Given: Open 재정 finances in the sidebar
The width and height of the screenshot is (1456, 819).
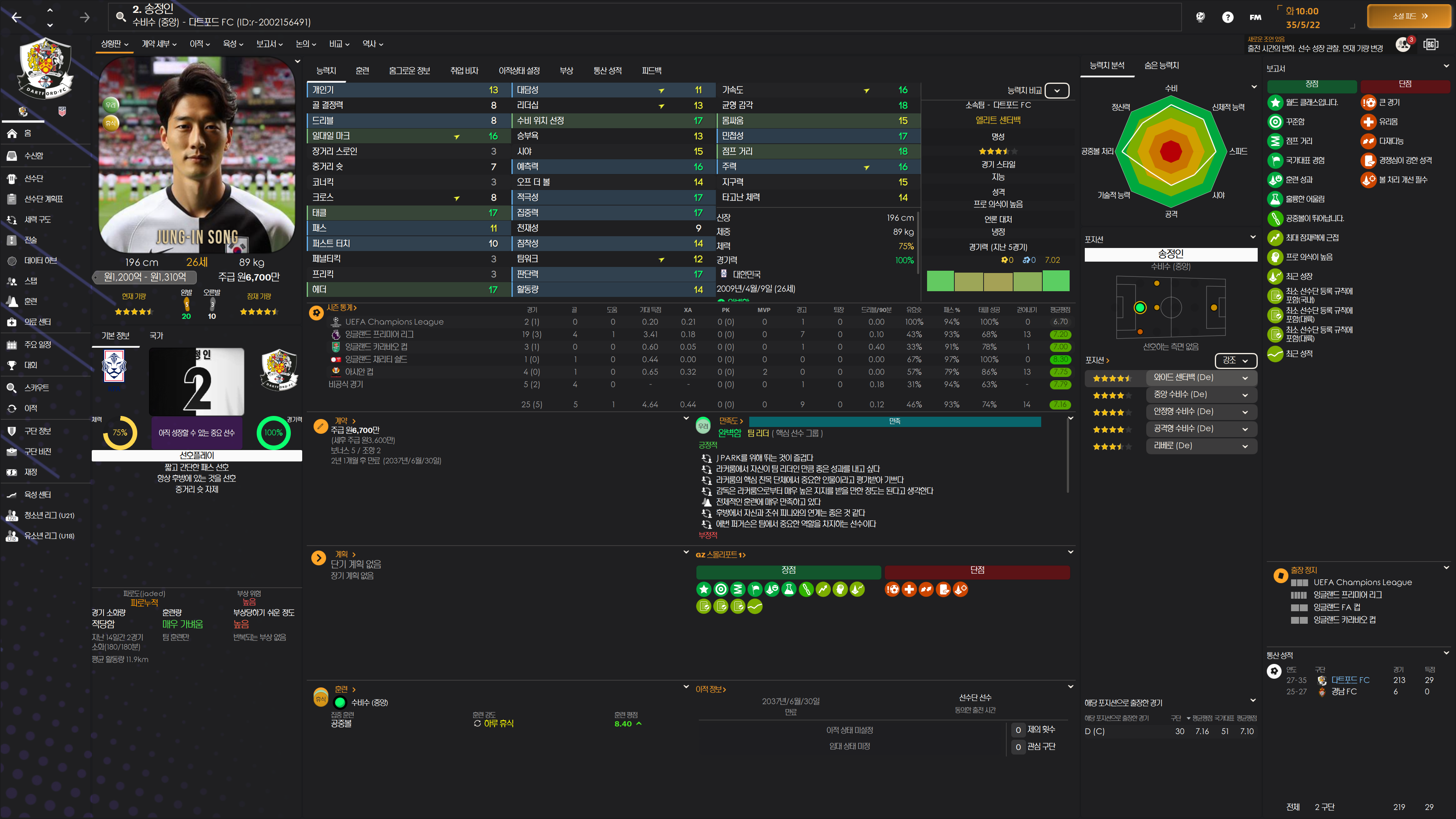Looking at the screenshot, I should 45,472.
